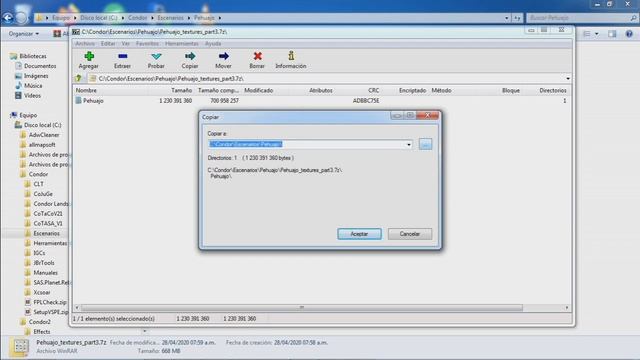Viewport: 640px width, 360px height.
Task: Open the Ayuda menu
Action: point(213,43)
